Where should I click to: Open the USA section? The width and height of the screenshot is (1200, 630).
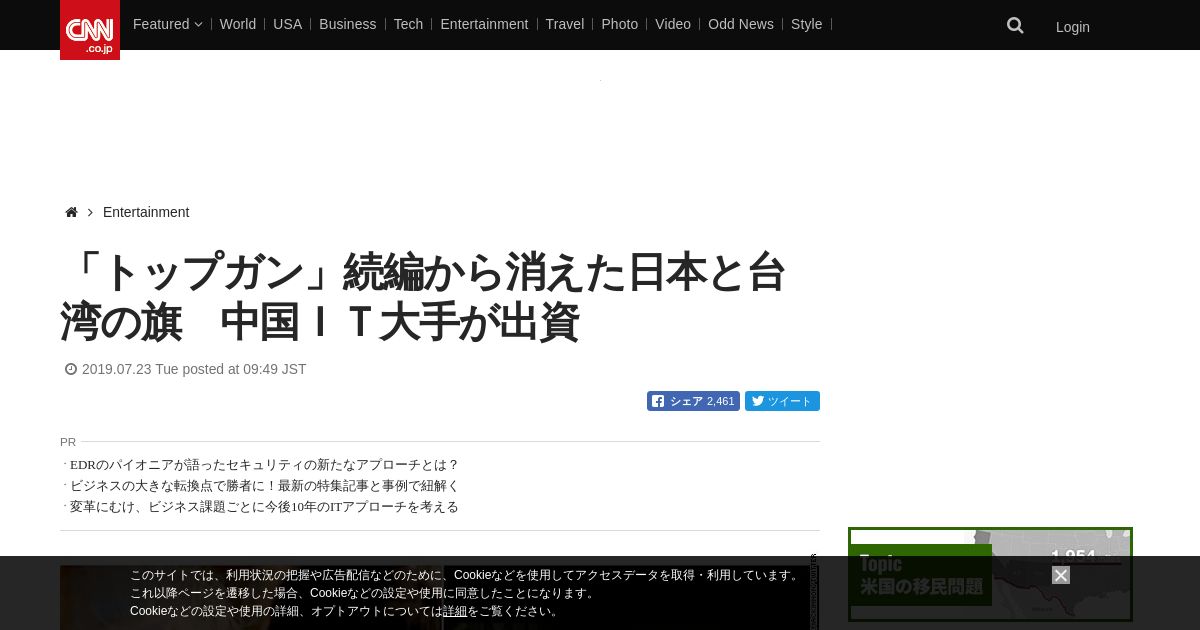287,24
